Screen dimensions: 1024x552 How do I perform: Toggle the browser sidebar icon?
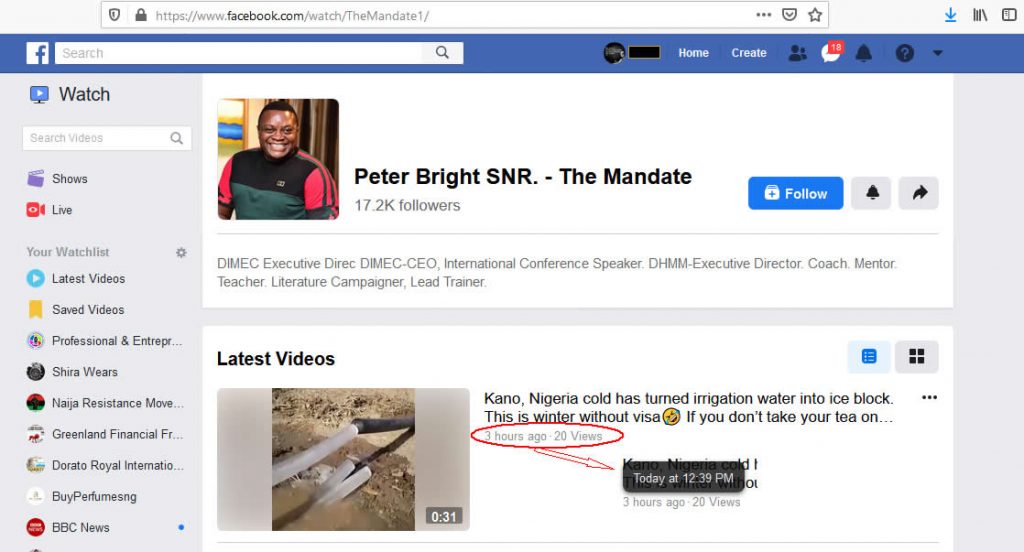pos(1009,15)
